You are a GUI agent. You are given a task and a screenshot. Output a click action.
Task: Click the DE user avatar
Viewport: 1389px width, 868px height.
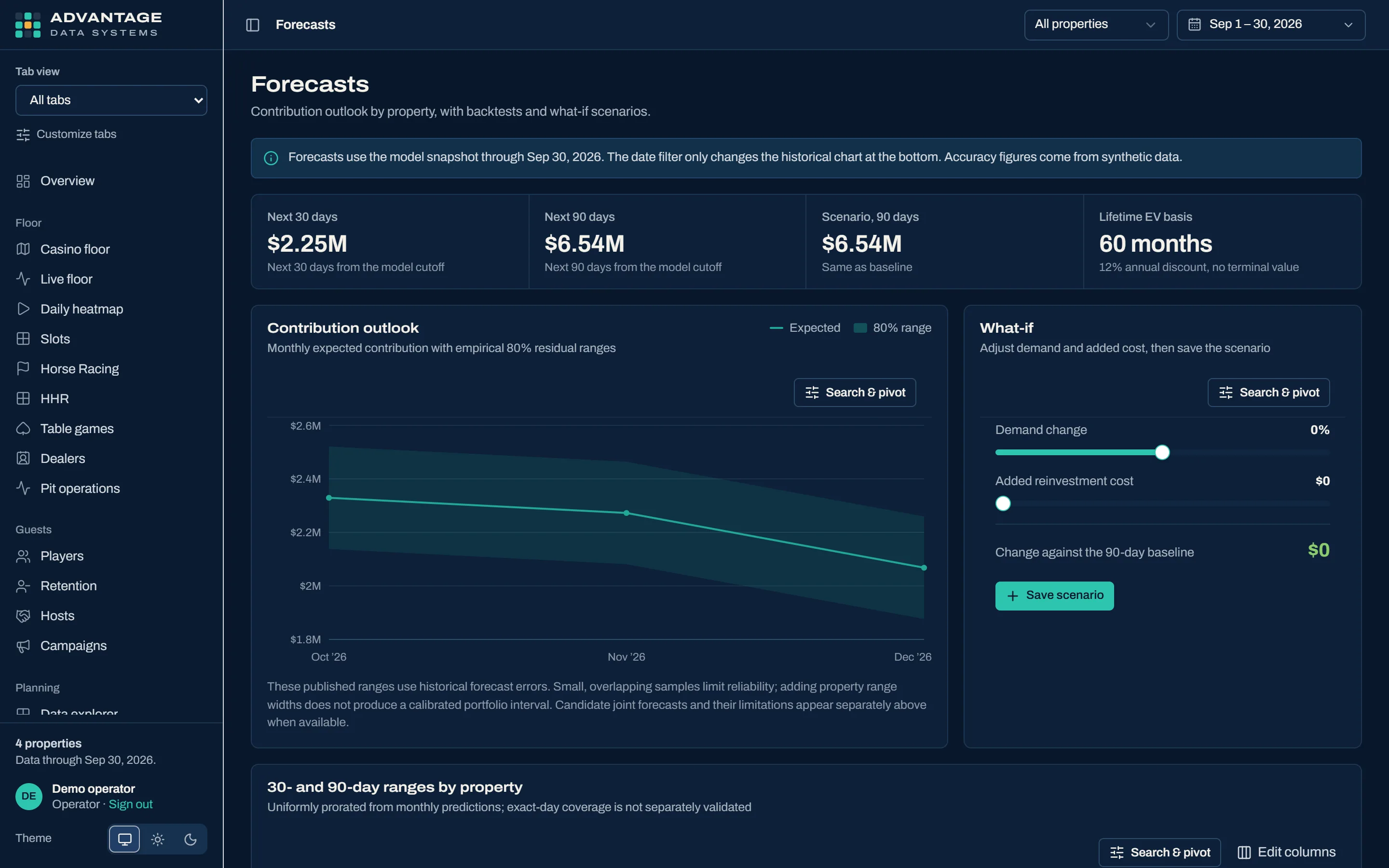coord(29,796)
